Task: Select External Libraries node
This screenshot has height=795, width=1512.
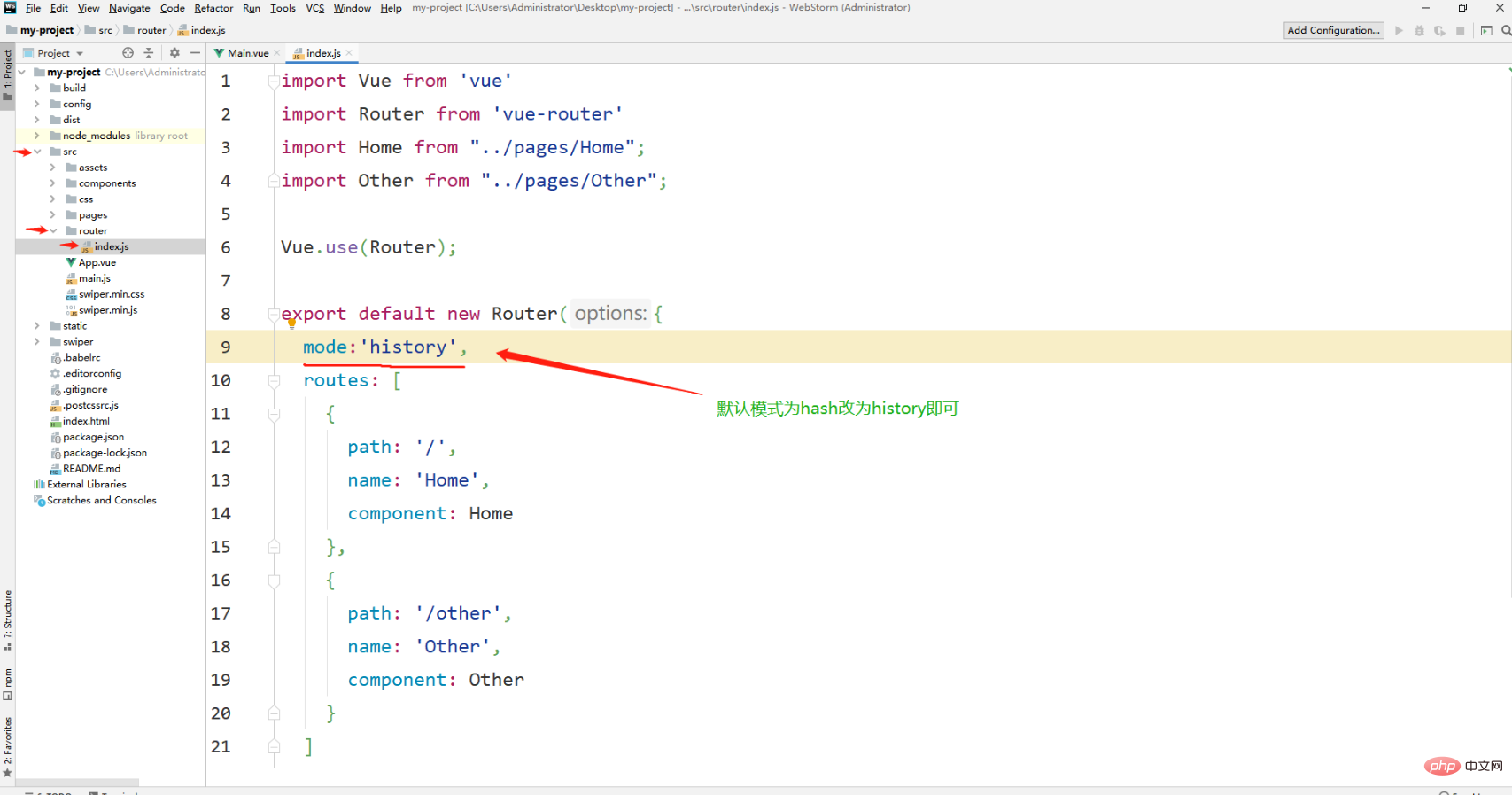Action: pyautogui.click(x=86, y=485)
